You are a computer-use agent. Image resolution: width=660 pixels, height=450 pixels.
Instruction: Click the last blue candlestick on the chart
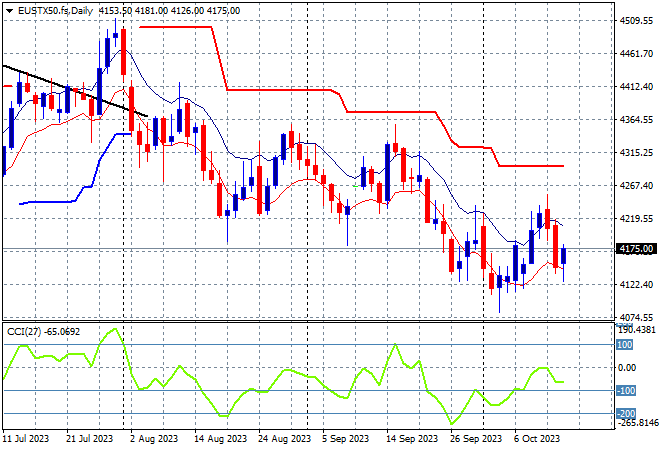(x=565, y=256)
